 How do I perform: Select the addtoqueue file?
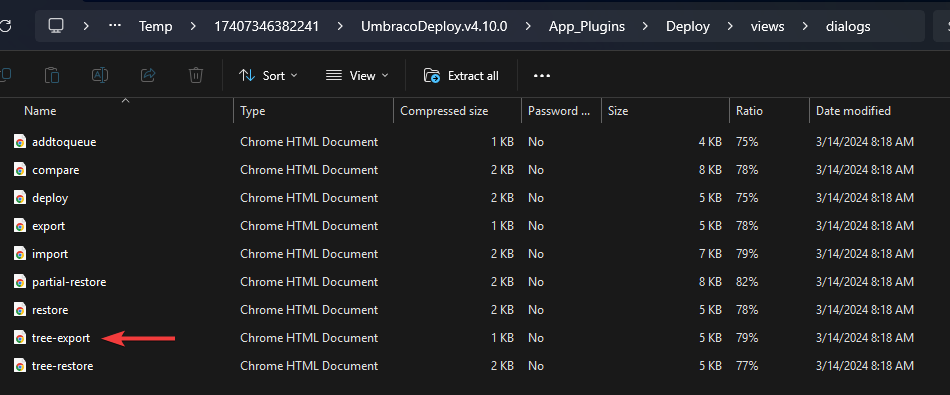(64, 142)
